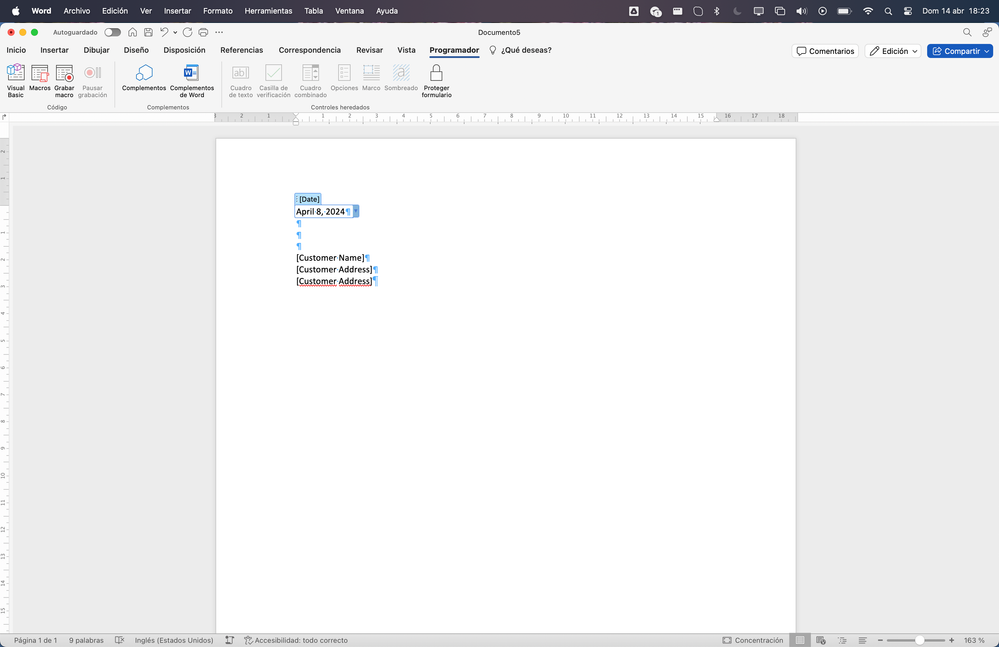
Task: Switch to print layout view icon
Action: (800, 640)
